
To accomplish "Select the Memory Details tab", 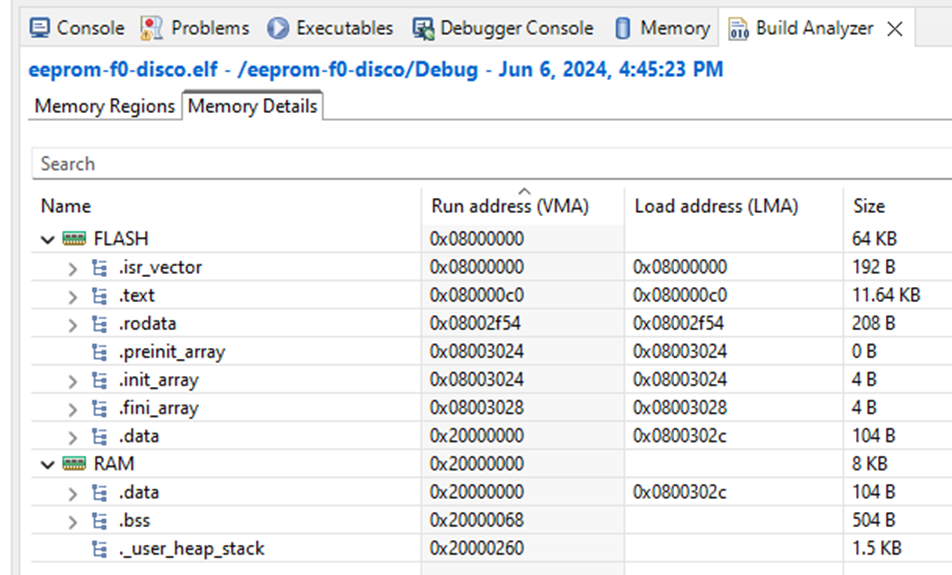I will pos(252,106).
